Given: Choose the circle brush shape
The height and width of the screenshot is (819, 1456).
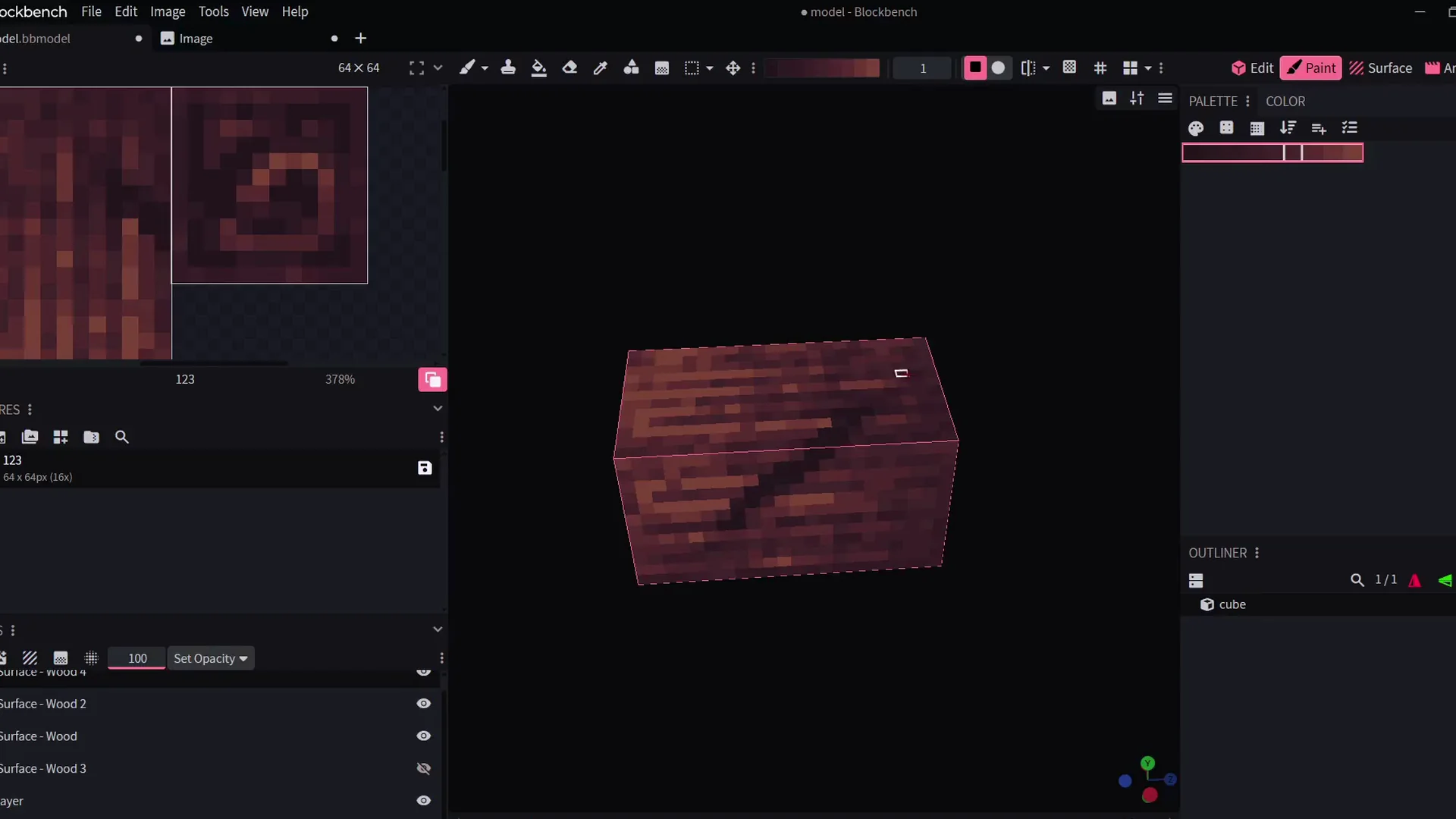Looking at the screenshot, I should 999,67.
